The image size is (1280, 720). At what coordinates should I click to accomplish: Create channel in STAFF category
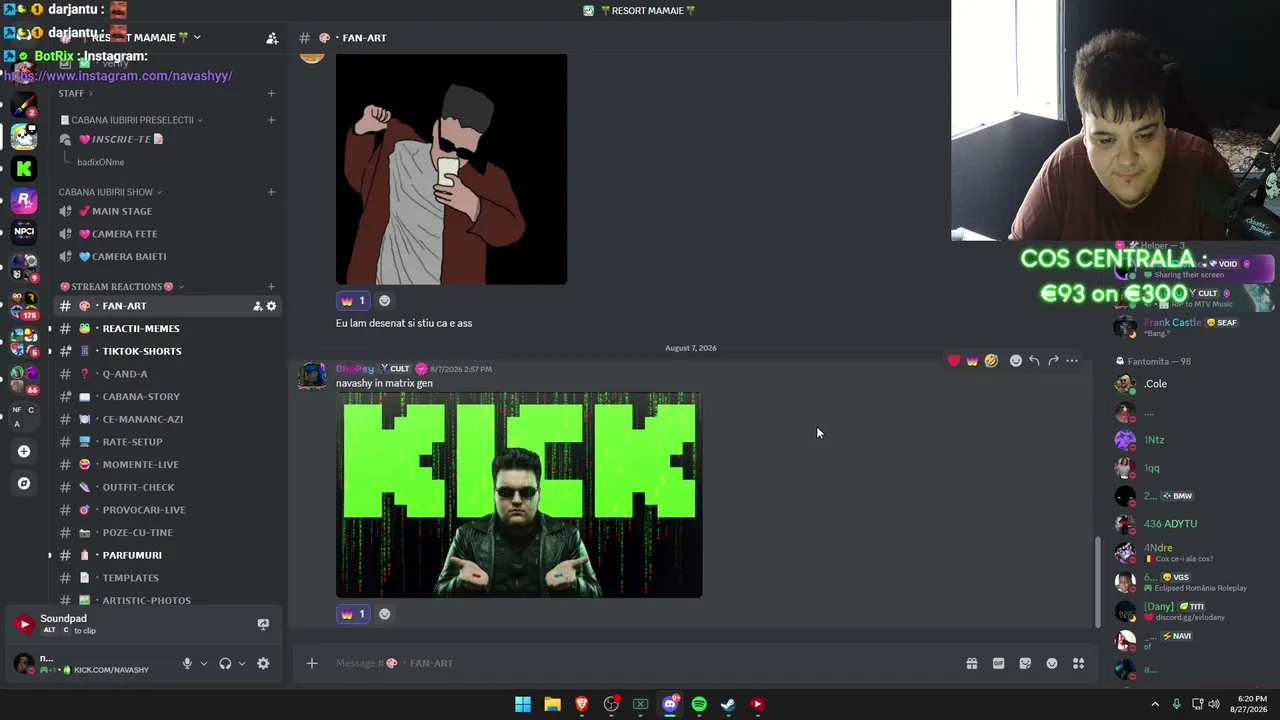pos(271,93)
